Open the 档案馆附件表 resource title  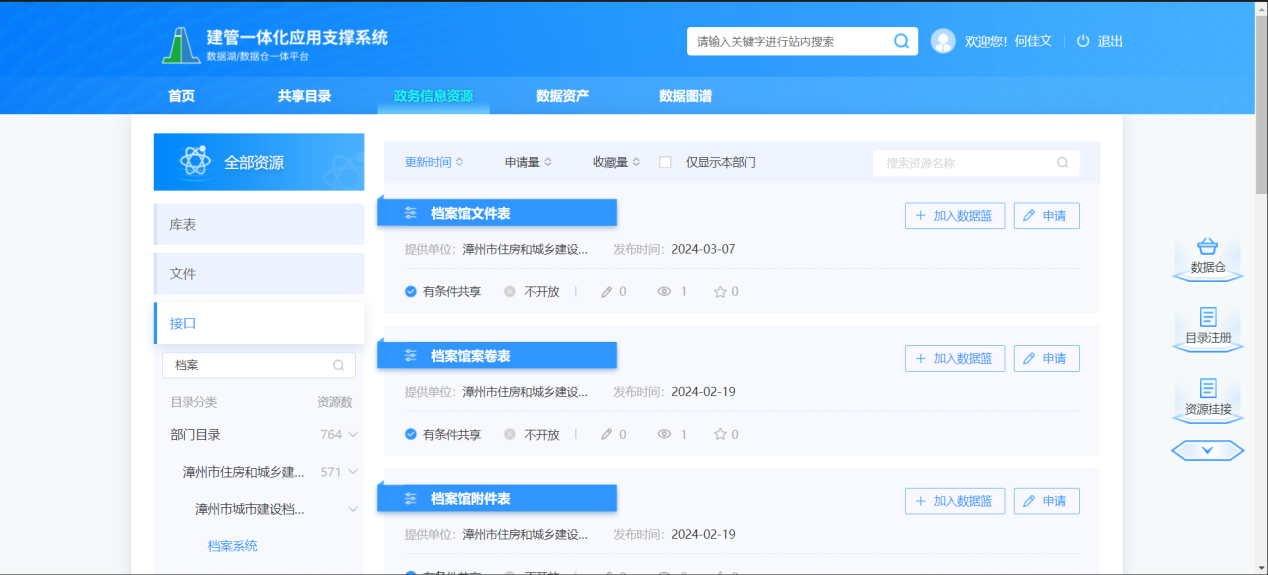click(471, 498)
